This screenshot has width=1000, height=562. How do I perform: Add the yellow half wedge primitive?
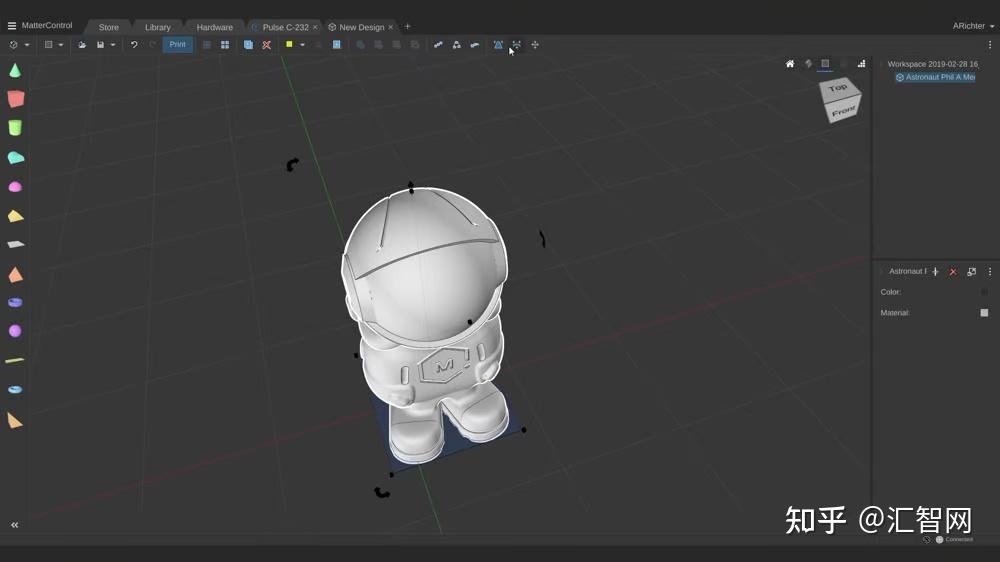coord(15,216)
